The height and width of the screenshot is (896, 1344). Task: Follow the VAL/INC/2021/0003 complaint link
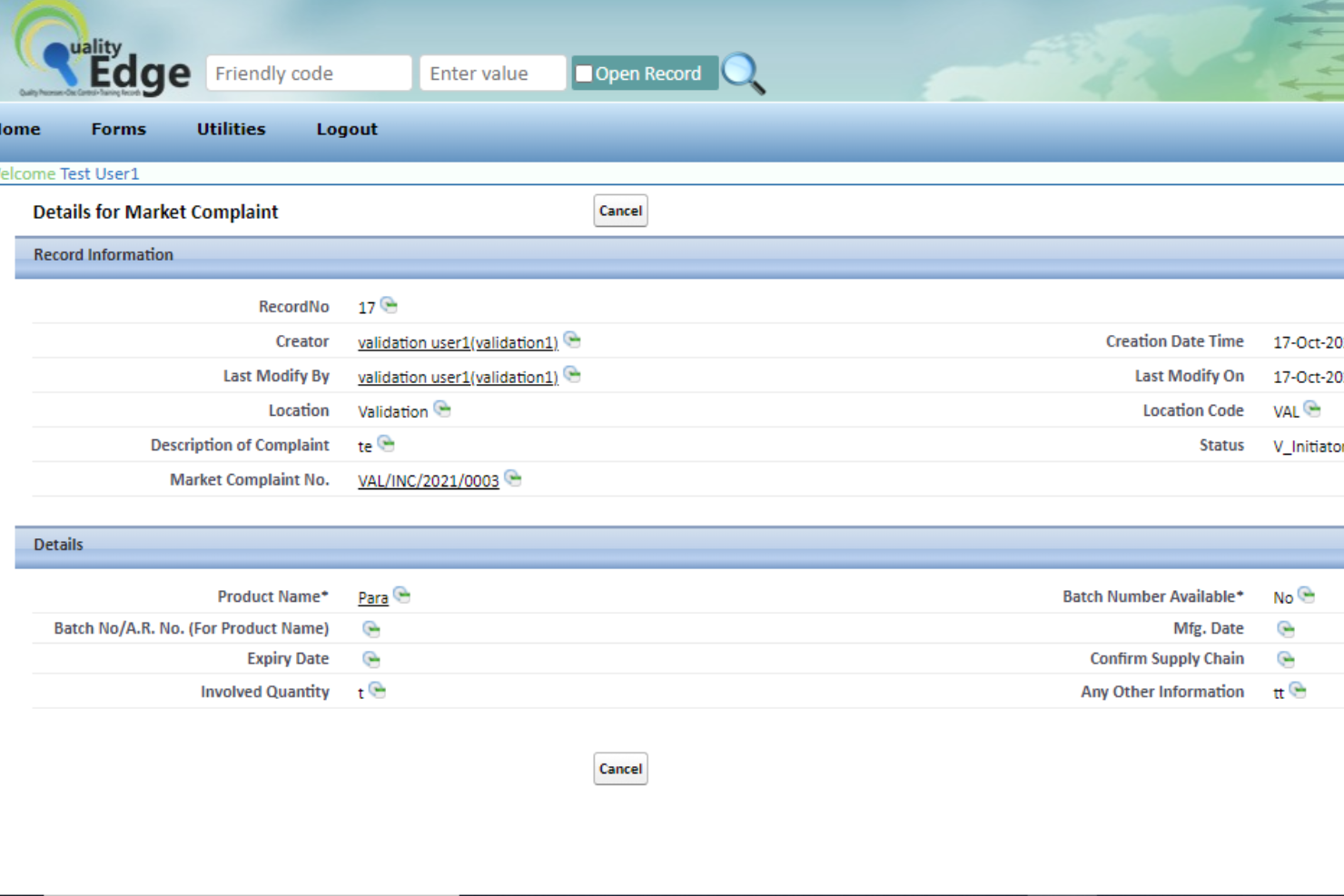point(429,480)
